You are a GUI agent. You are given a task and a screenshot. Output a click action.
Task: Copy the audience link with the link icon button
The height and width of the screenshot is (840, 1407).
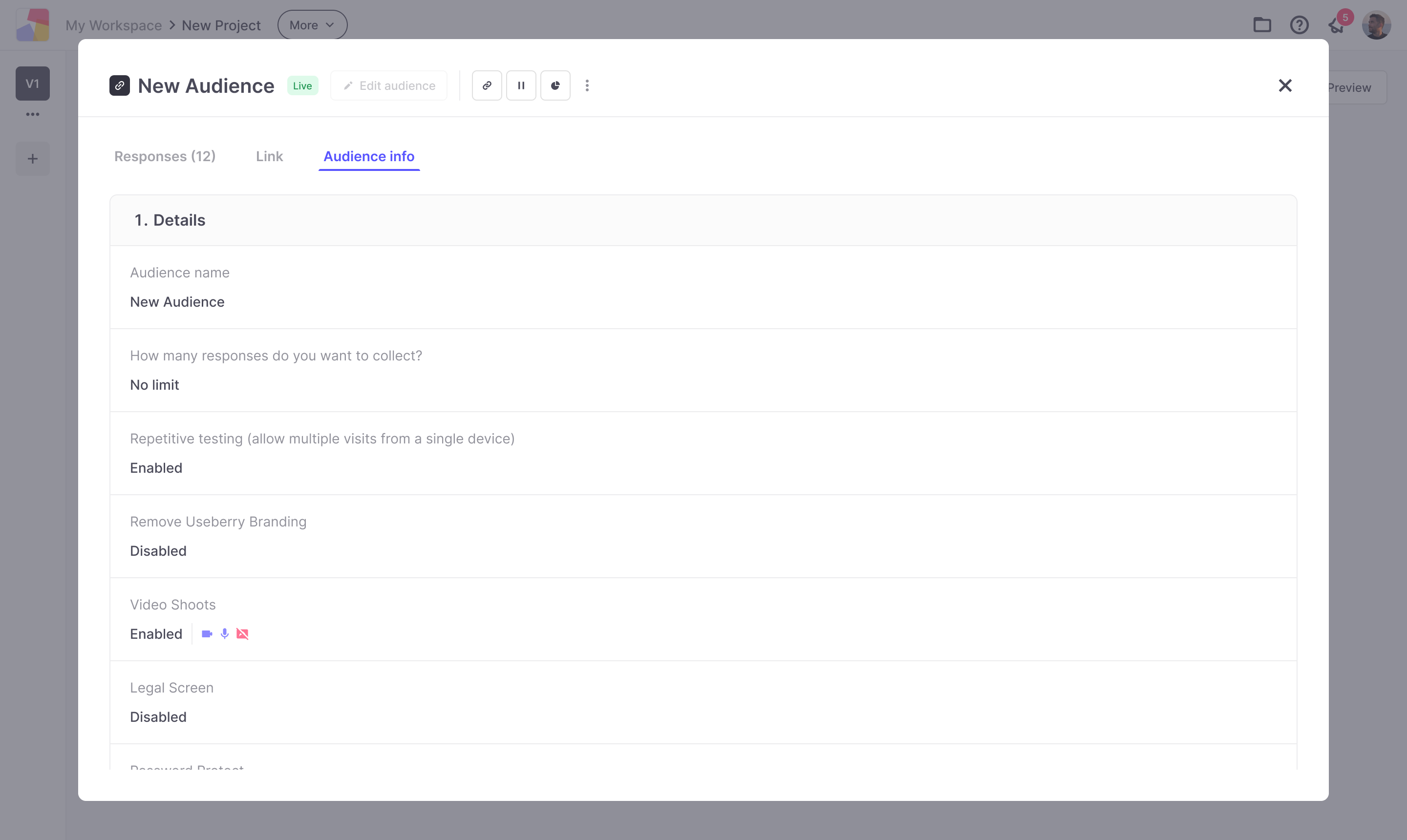[x=487, y=85]
